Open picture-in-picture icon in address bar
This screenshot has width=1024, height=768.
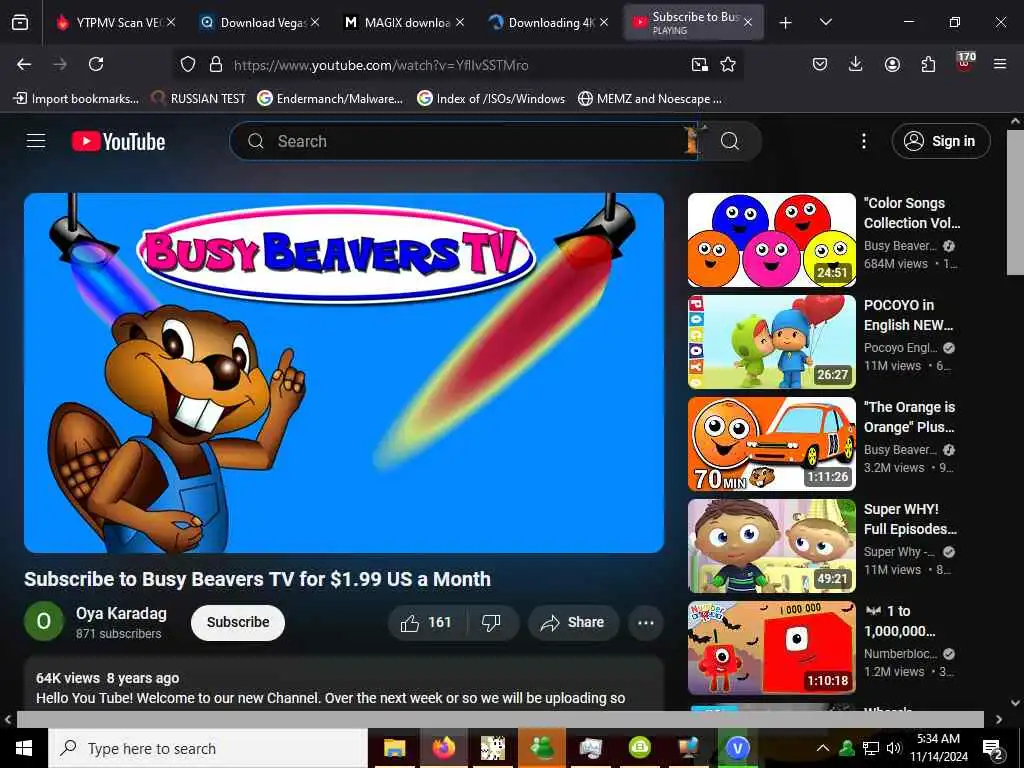coord(699,64)
